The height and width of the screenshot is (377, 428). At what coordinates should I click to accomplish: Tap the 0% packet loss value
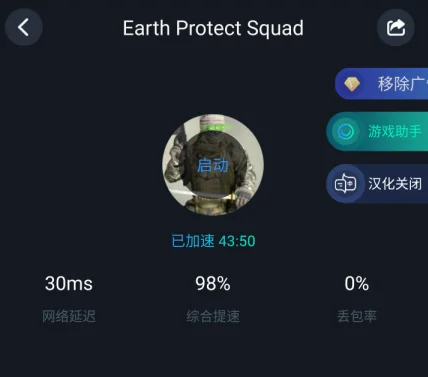click(x=357, y=284)
